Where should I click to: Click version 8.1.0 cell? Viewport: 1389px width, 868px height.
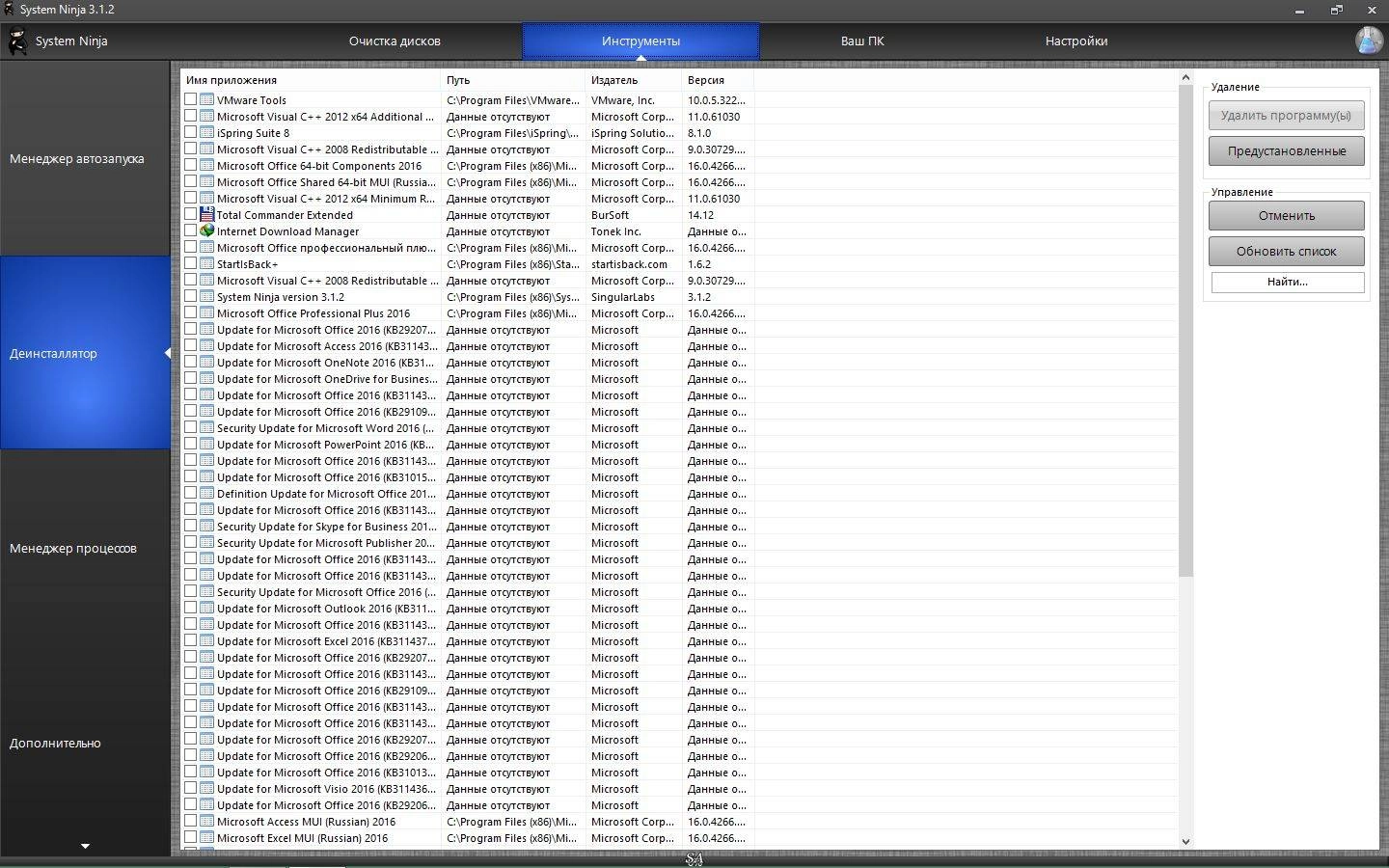click(699, 133)
